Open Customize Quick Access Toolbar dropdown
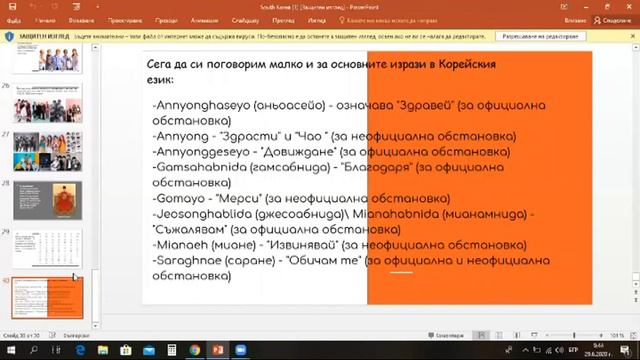Screen dimensions: 640x360 pyautogui.click(x=98, y=7)
